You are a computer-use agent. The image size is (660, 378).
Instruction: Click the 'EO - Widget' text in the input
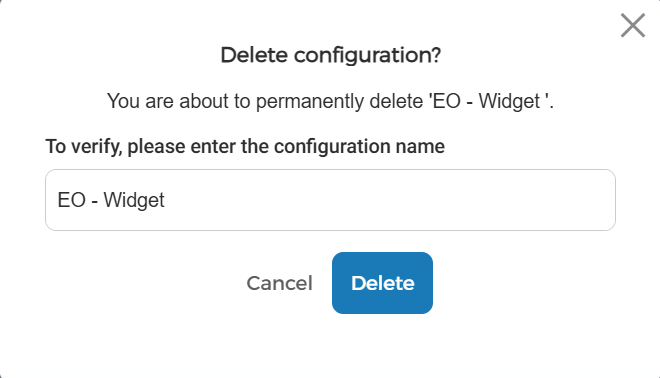tap(111, 200)
